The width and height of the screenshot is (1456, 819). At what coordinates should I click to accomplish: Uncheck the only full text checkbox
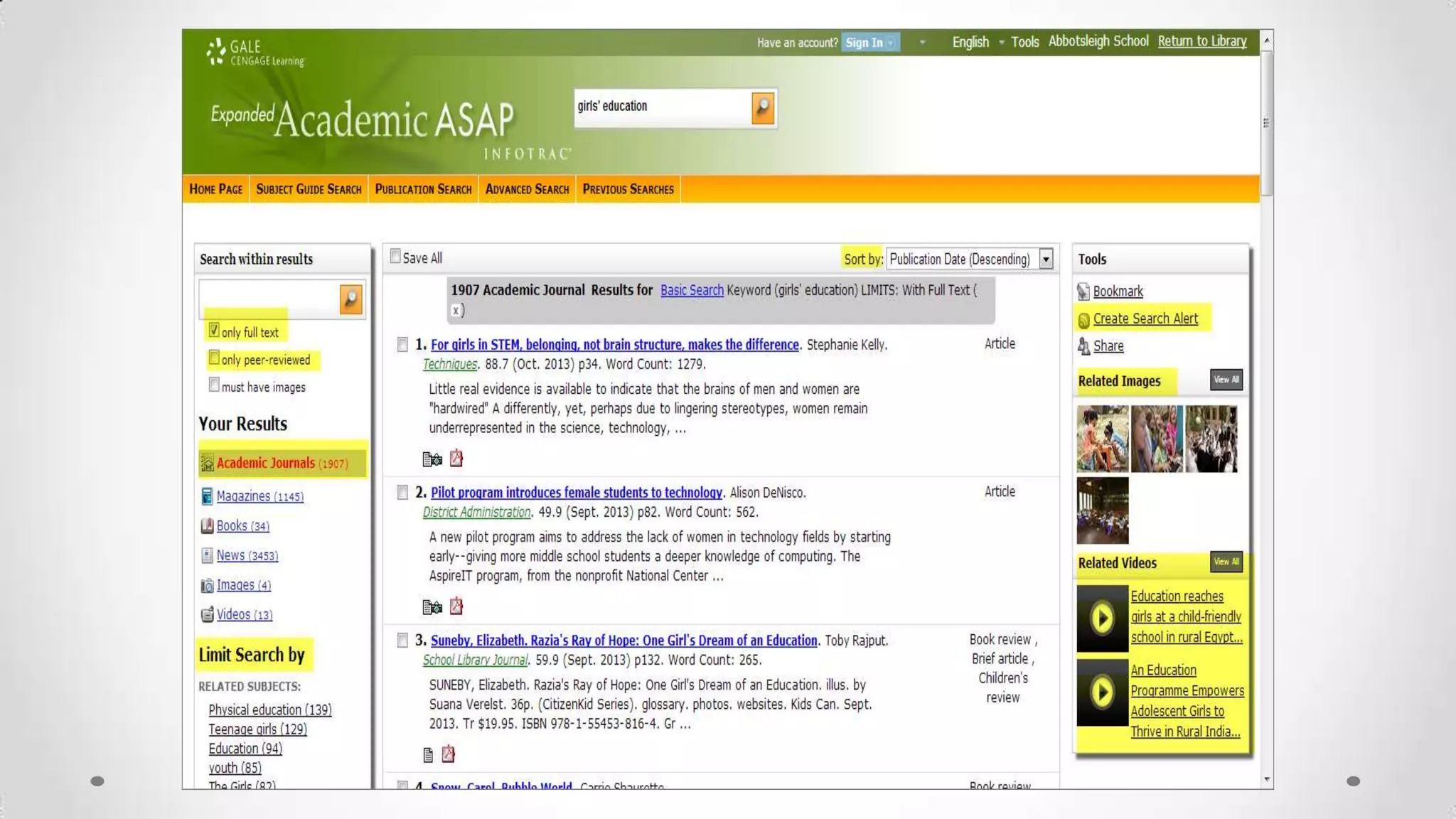214,331
